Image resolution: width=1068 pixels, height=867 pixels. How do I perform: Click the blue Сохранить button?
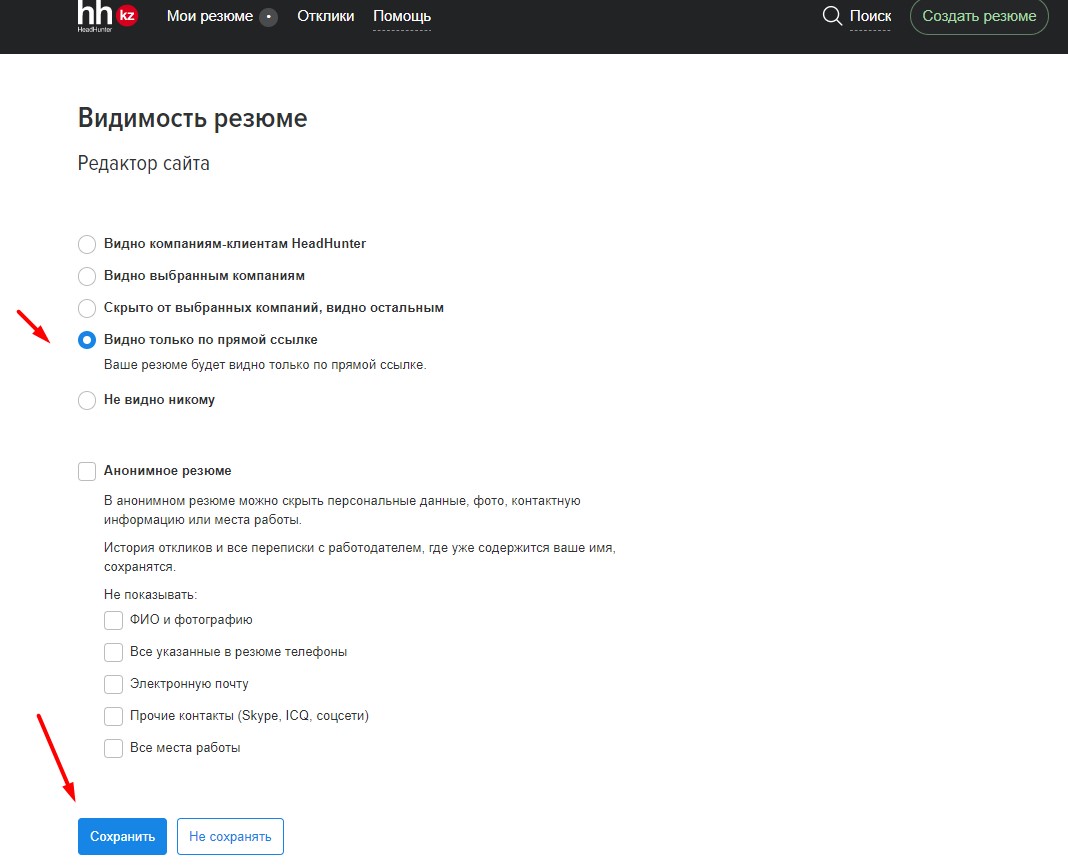(x=122, y=836)
